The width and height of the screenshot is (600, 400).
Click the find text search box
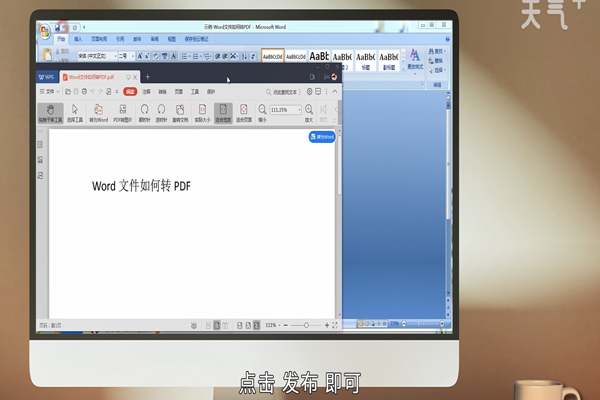coord(282,92)
